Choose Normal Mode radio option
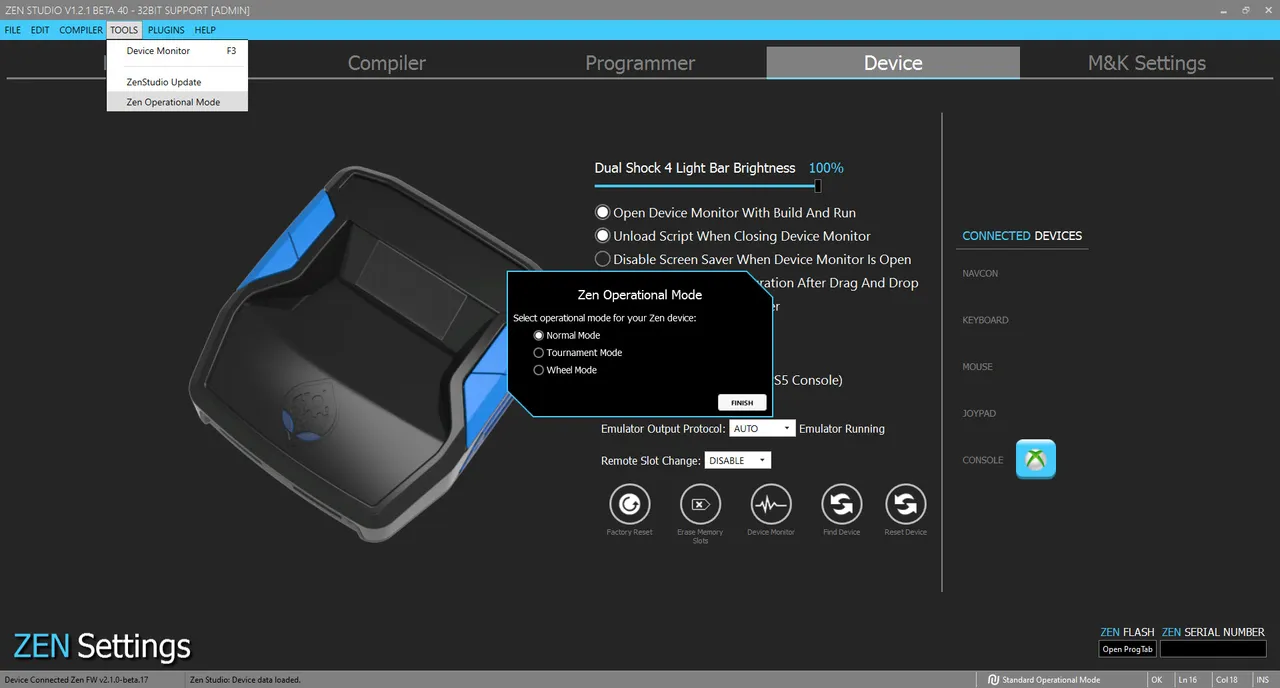Image resolution: width=1280 pixels, height=688 pixels. [x=539, y=336]
